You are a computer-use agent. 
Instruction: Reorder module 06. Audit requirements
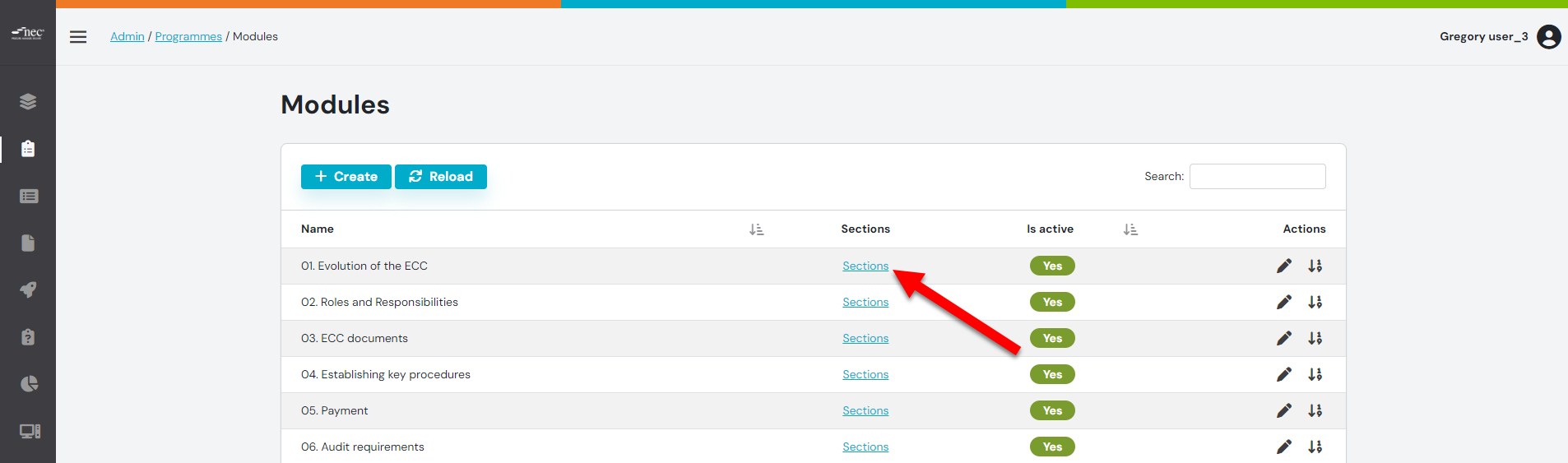point(1315,447)
